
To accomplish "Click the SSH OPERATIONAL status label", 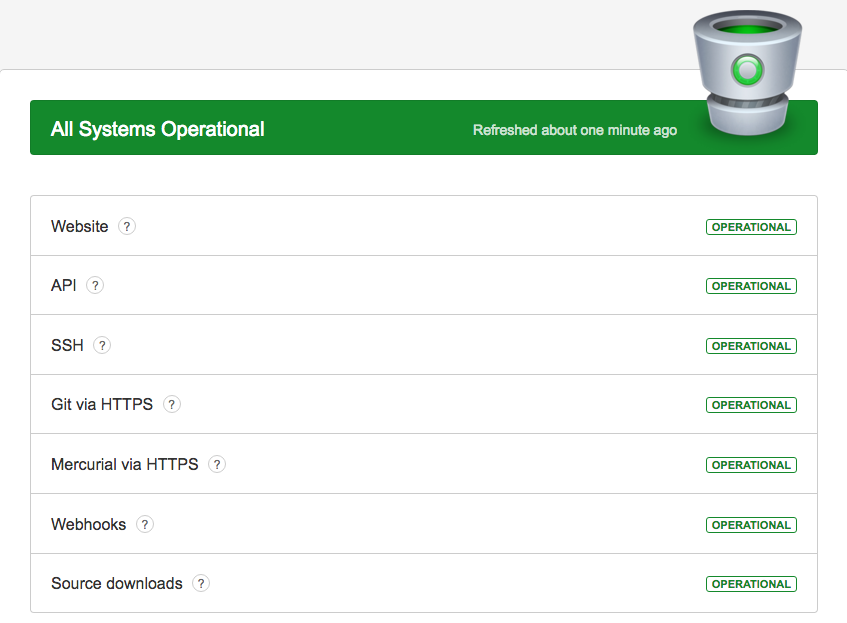I will [x=751, y=346].
